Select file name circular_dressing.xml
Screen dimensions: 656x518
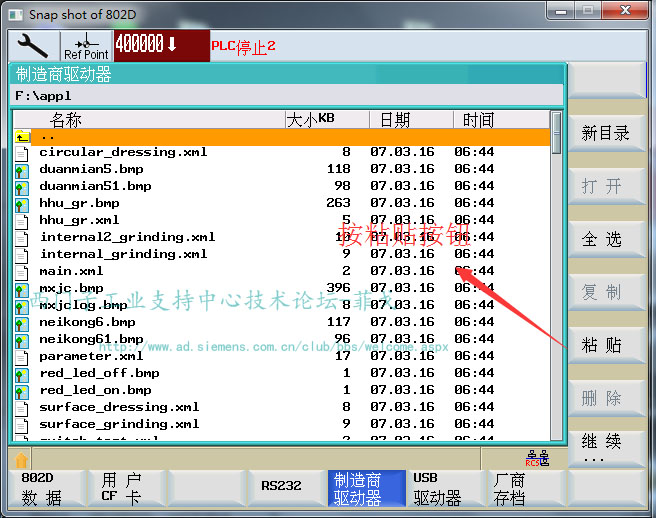coord(123,152)
